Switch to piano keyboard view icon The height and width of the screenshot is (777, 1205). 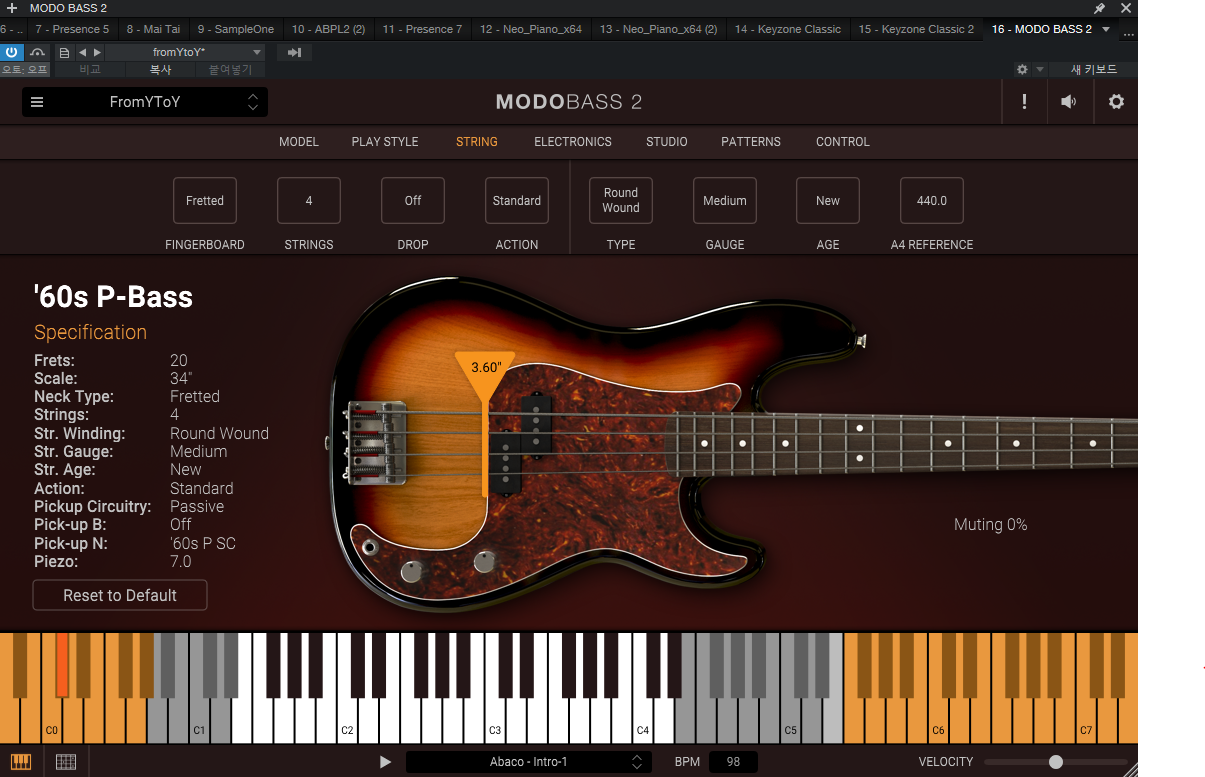pyautogui.click(x=20, y=762)
